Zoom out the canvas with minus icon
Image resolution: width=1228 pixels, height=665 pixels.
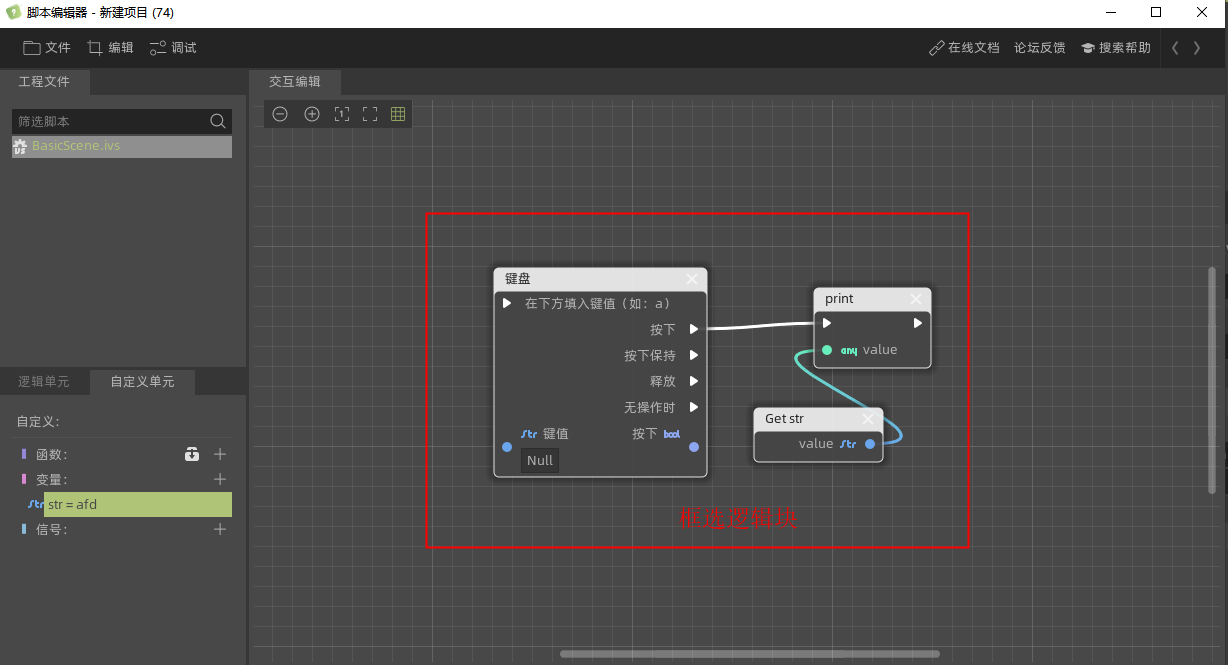(281, 114)
